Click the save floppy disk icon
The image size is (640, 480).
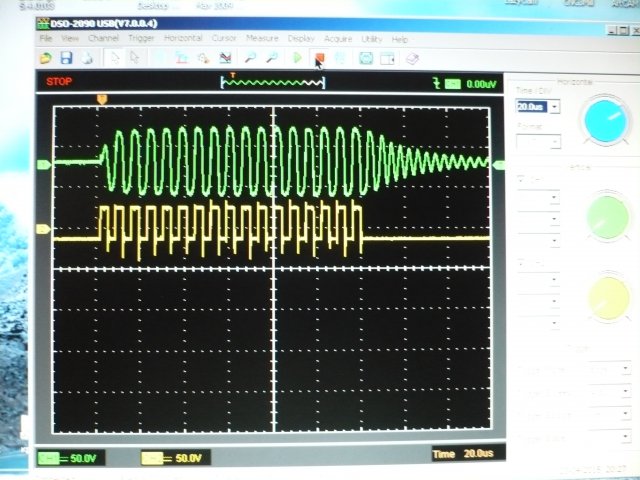[x=66, y=59]
